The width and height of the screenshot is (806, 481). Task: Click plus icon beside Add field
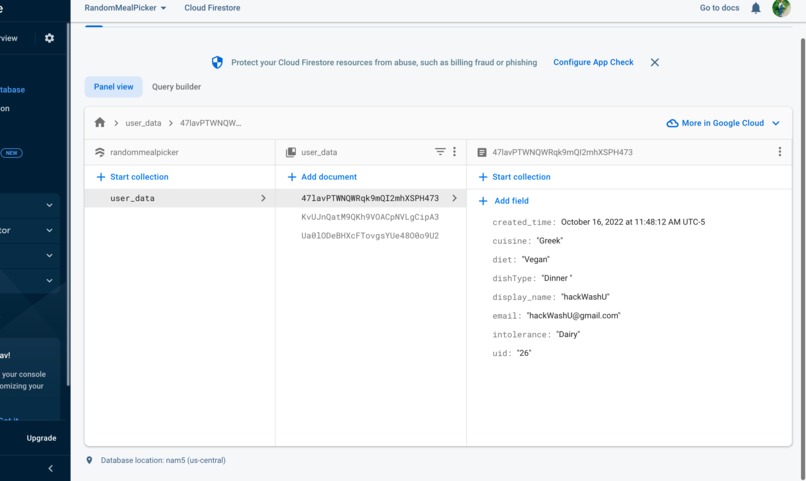click(483, 201)
